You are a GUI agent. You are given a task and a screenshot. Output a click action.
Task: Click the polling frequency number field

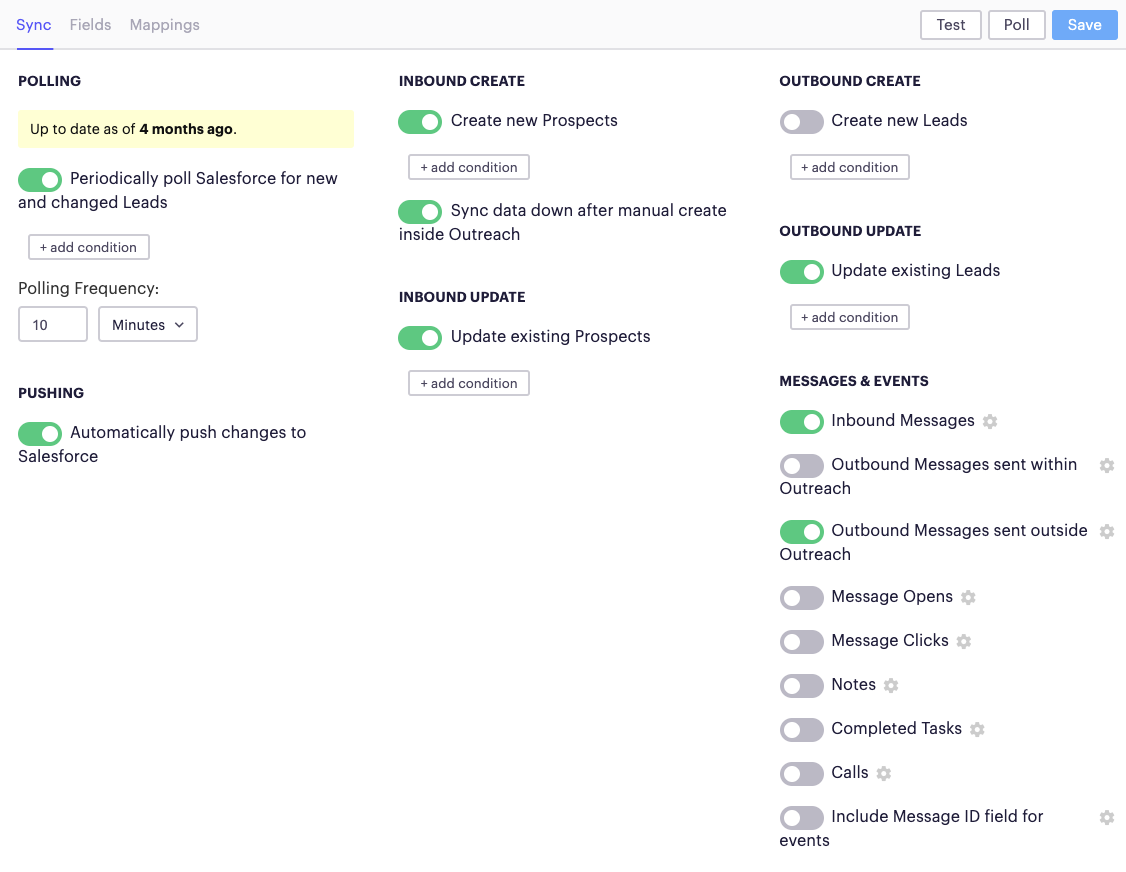52,324
